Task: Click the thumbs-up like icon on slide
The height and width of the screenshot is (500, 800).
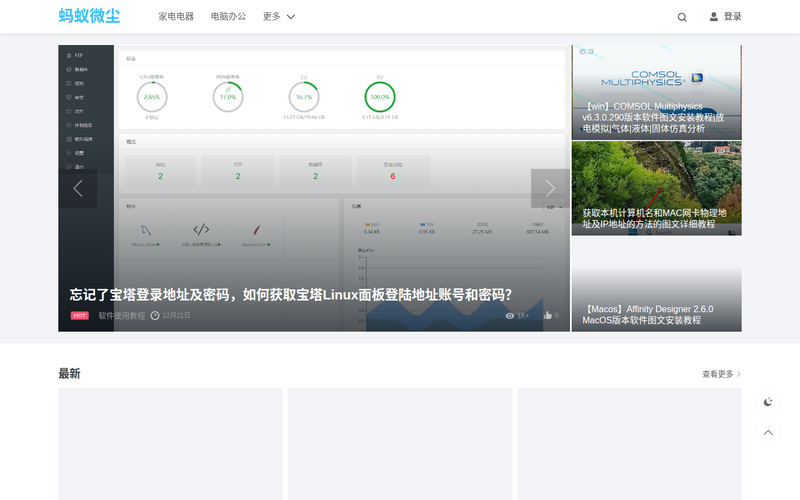Action: 548,315
